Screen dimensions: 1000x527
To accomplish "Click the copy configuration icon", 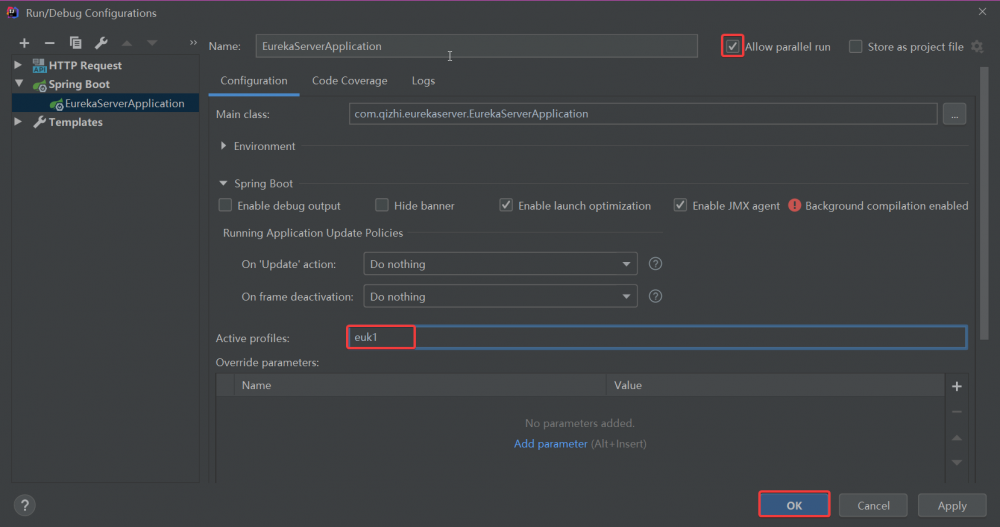I will tap(75, 43).
